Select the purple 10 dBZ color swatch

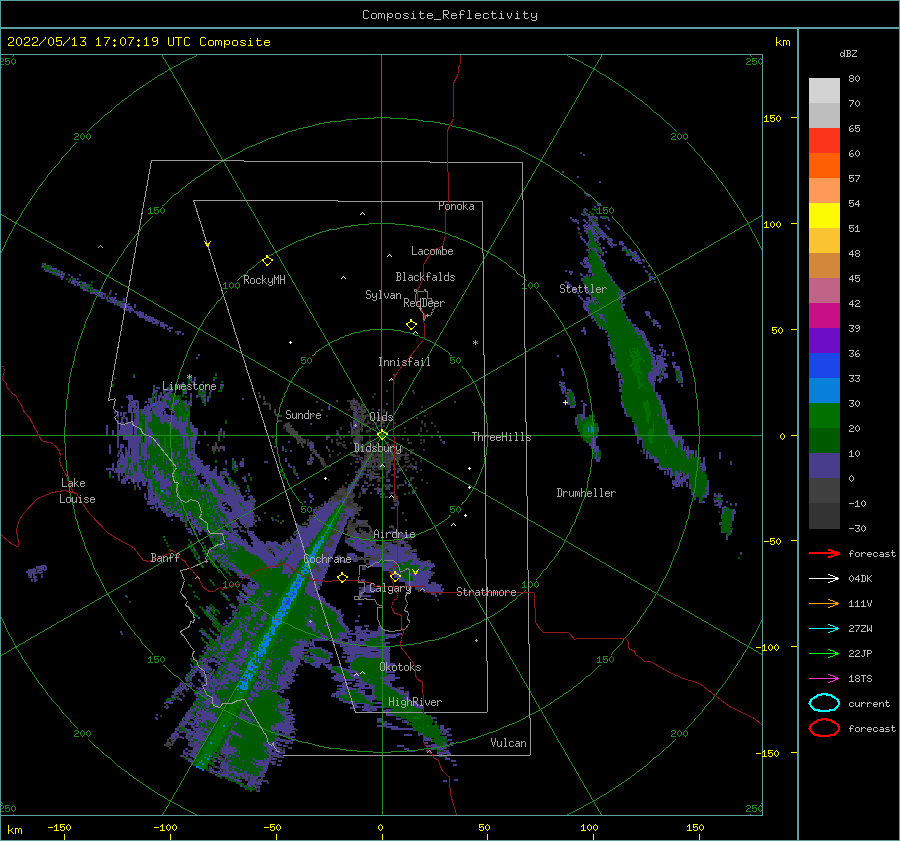pos(824,465)
